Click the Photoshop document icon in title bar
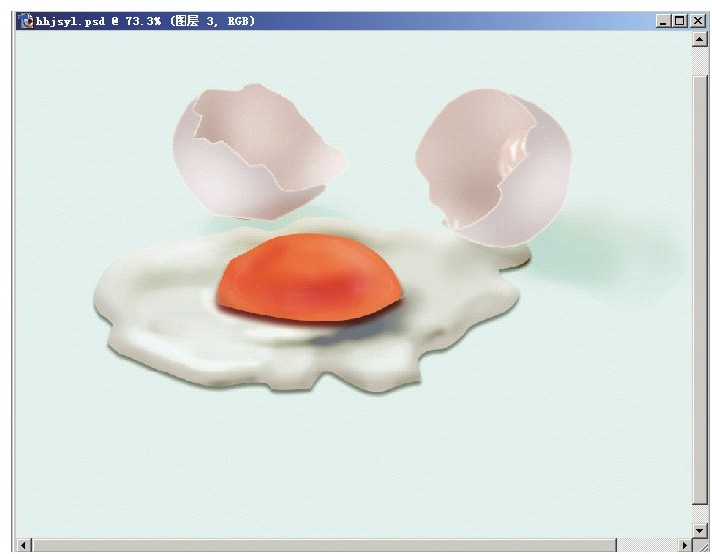Viewport: 712px width, 554px height. click(26, 21)
